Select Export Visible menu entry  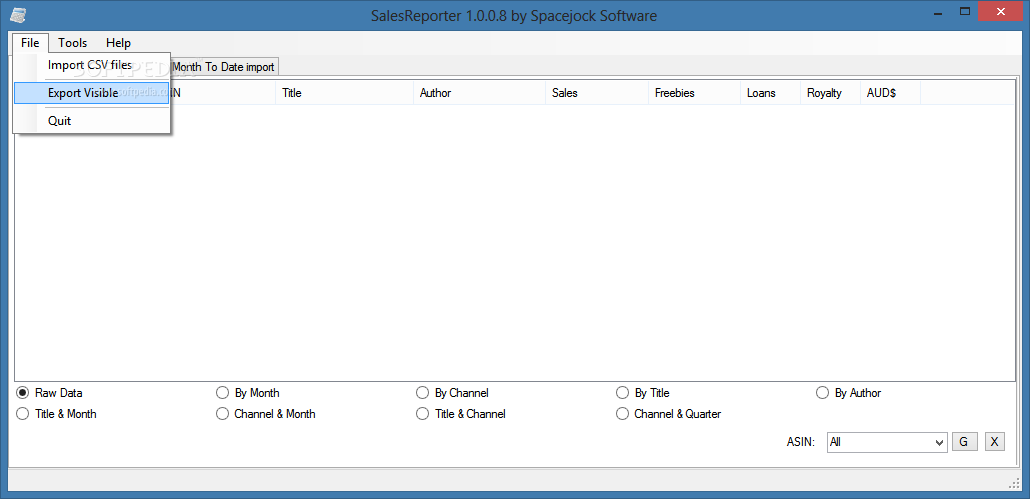coord(91,93)
